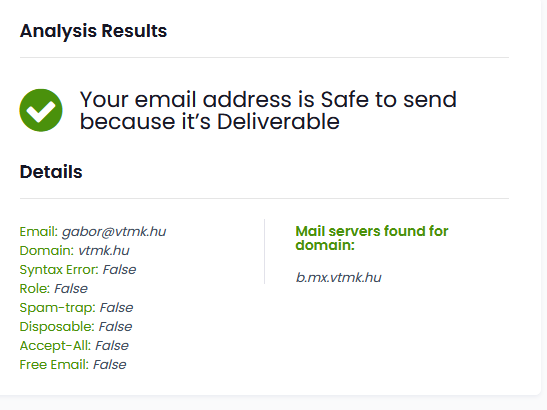Click the word Deliverable in result
This screenshot has width=547, height=410.
[x=278, y=121]
